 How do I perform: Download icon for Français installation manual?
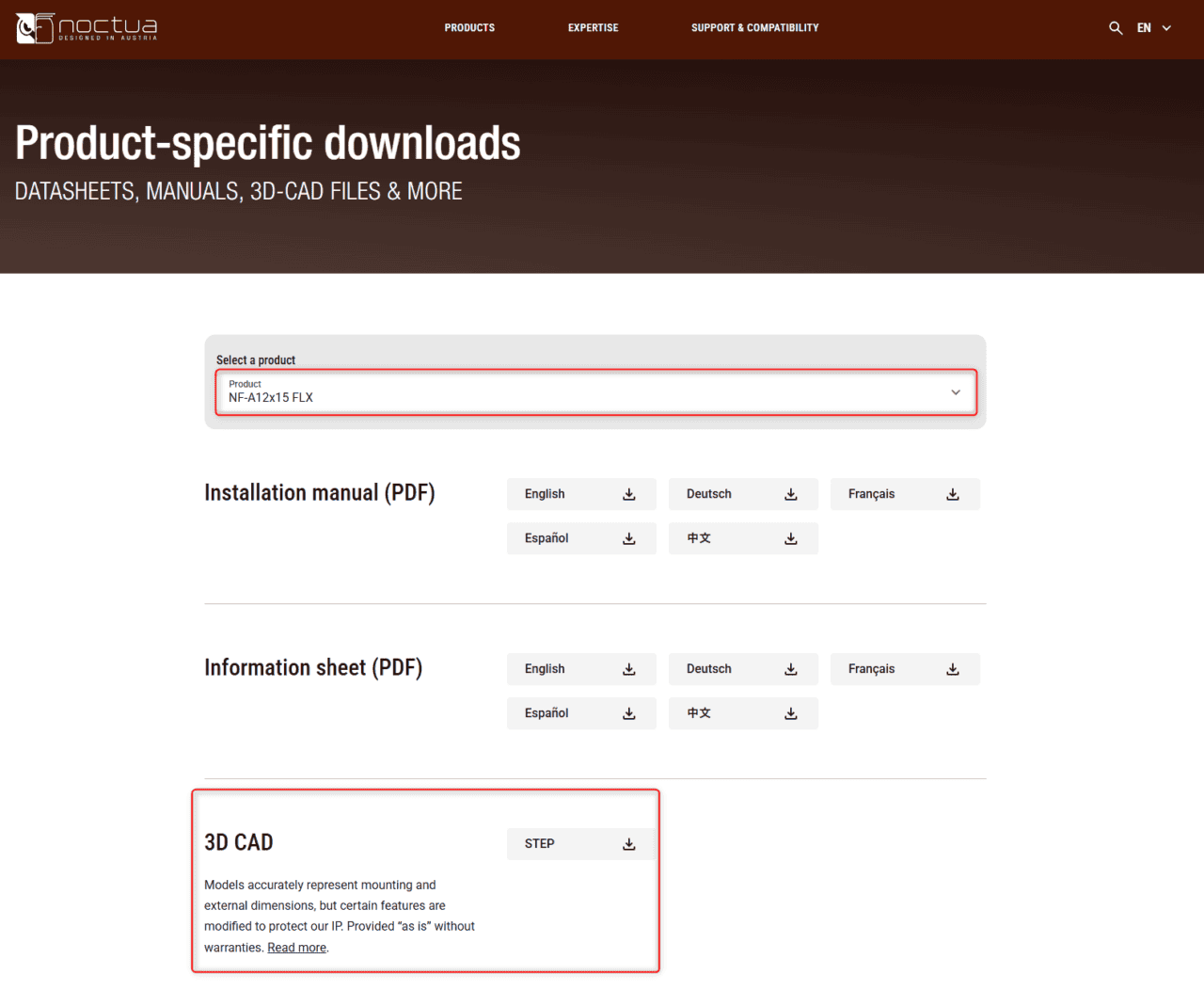tap(953, 495)
